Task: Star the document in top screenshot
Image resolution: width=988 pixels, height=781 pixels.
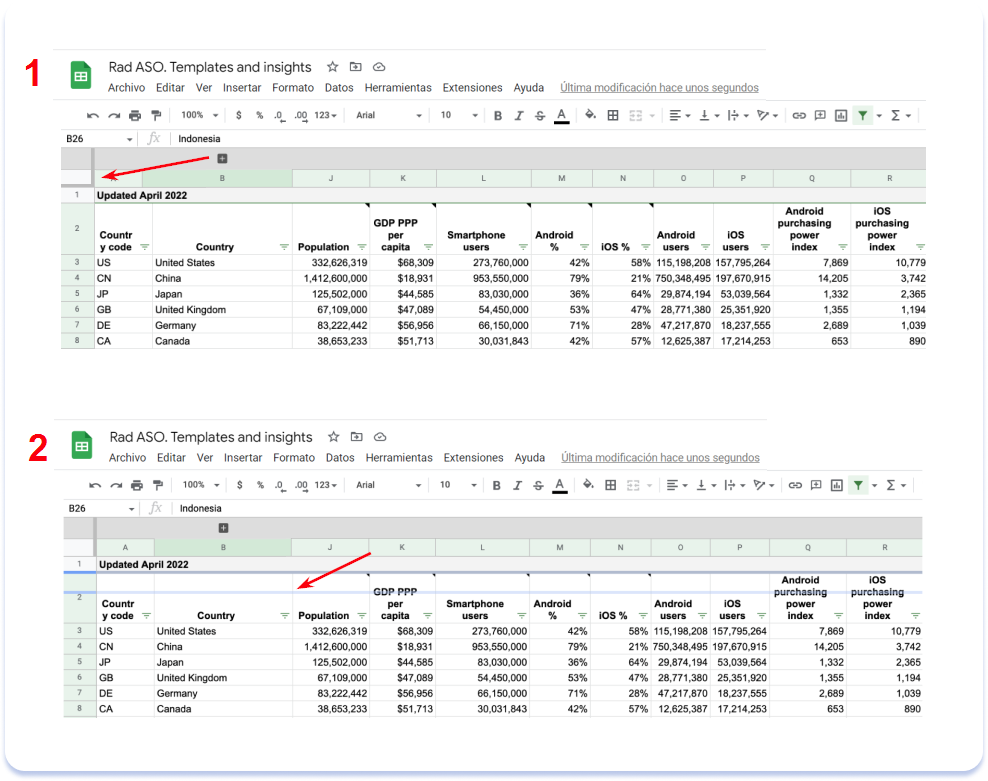Action: click(333, 67)
